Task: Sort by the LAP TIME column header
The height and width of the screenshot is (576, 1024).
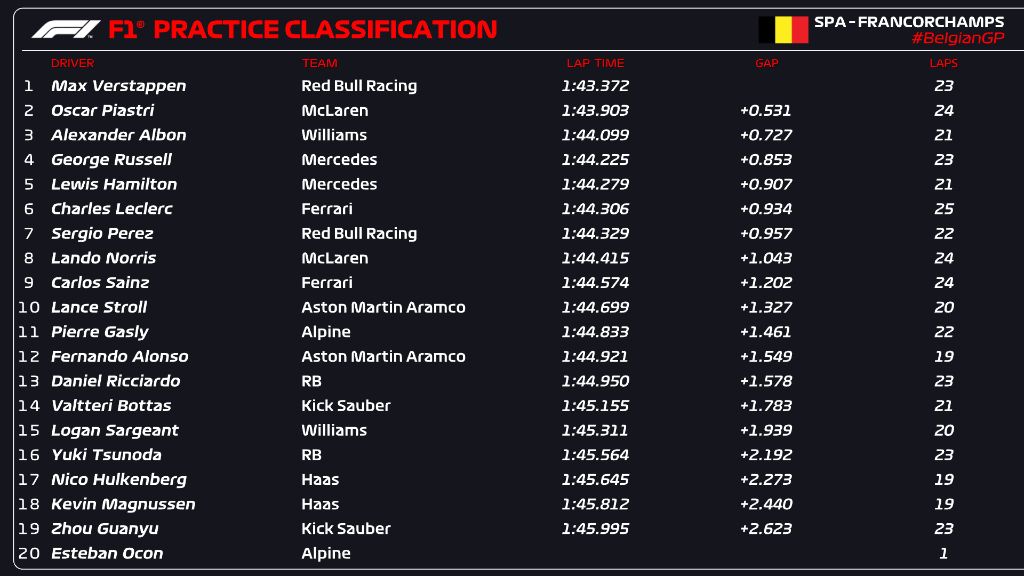Action: tap(595, 63)
